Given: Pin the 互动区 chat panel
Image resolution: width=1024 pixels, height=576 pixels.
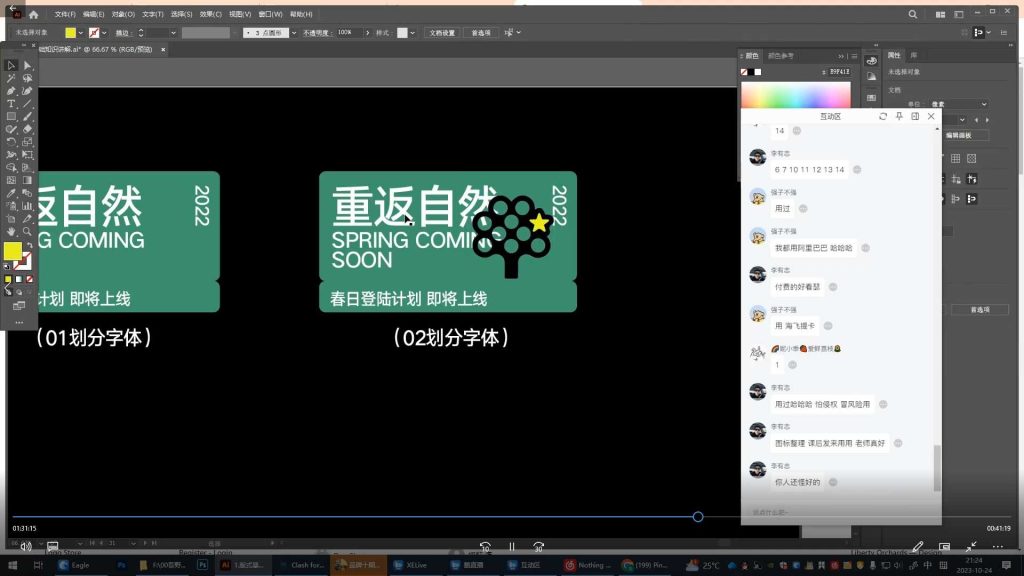Looking at the screenshot, I should point(899,116).
